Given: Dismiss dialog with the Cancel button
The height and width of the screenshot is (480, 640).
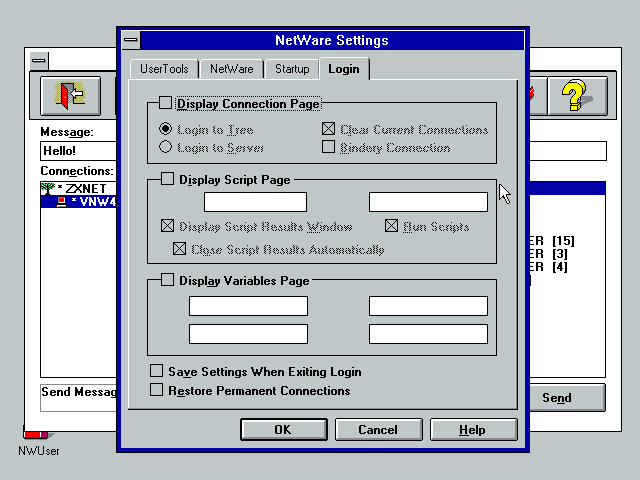Looking at the screenshot, I should pyautogui.click(x=378, y=429).
